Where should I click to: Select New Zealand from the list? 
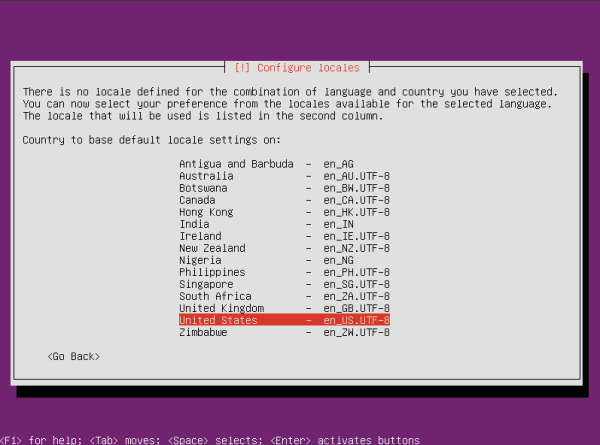[284, 248]
